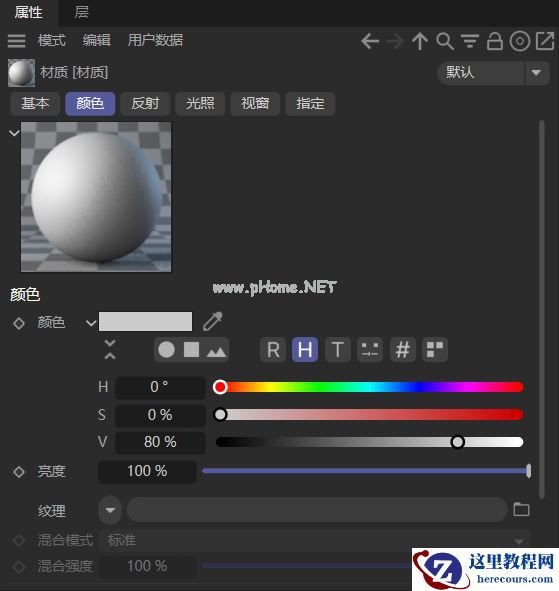Collapse the material preview chevron
Screen dimensions: 559x591
tap(14, 133)
